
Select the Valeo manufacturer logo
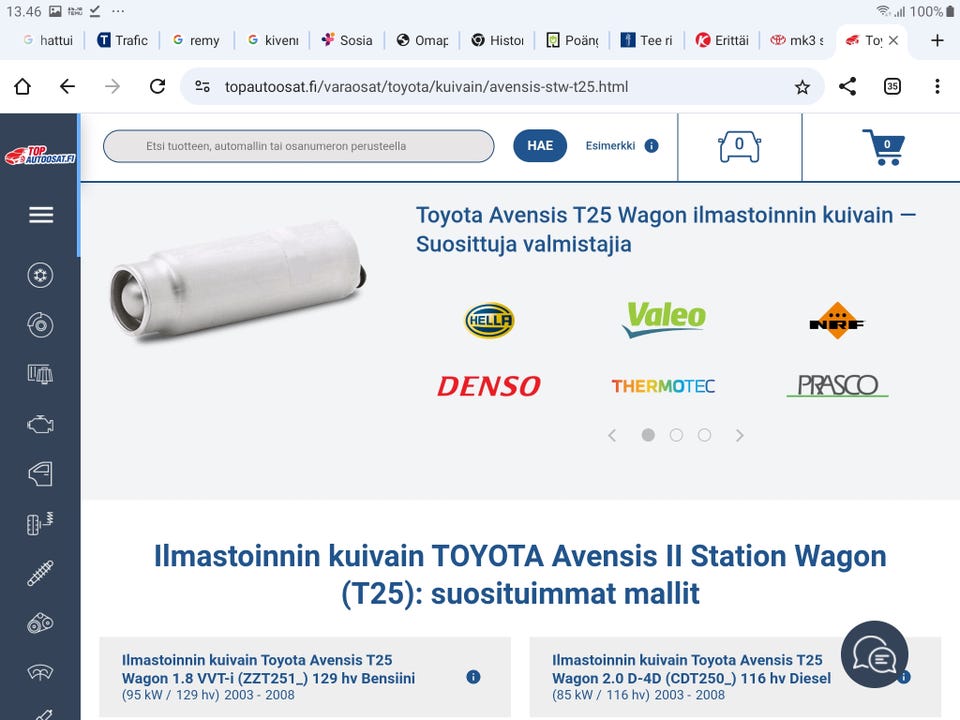[x=664, y=318]
